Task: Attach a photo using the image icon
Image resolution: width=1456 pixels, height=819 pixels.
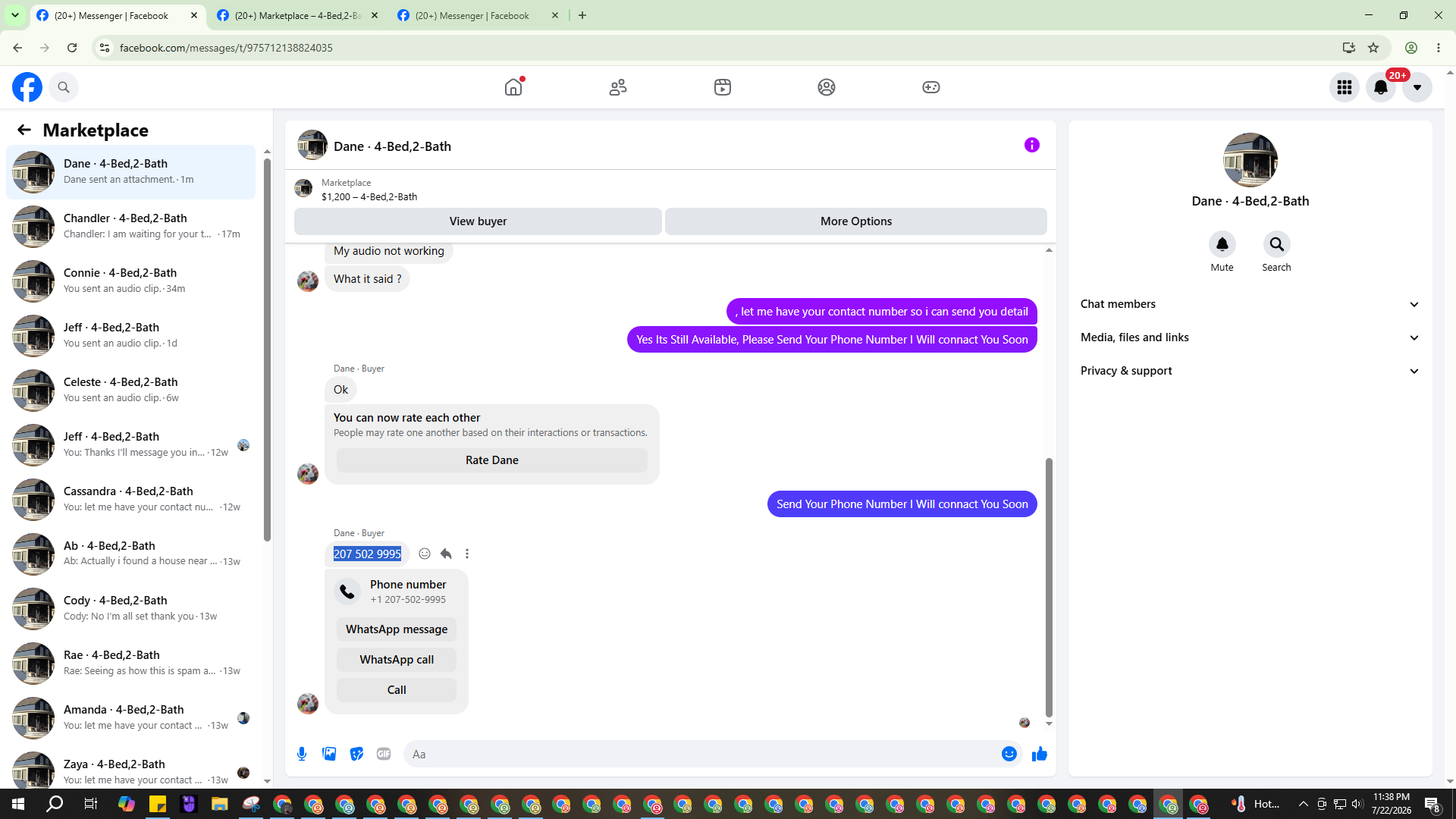Action: coord(329,754)
